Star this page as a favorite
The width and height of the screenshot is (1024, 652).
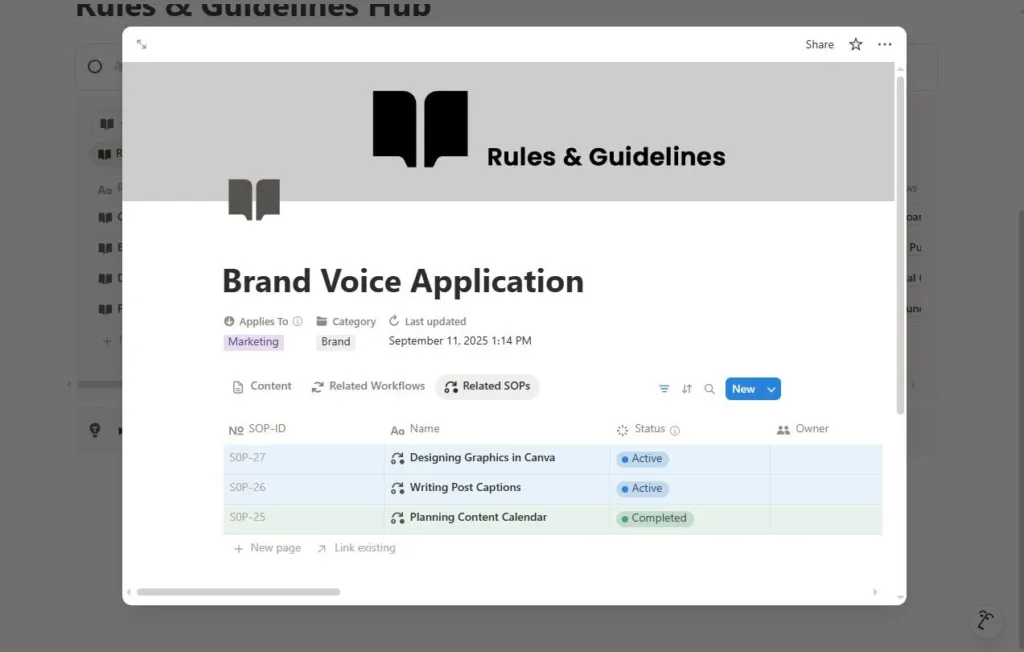click(855, 45)
